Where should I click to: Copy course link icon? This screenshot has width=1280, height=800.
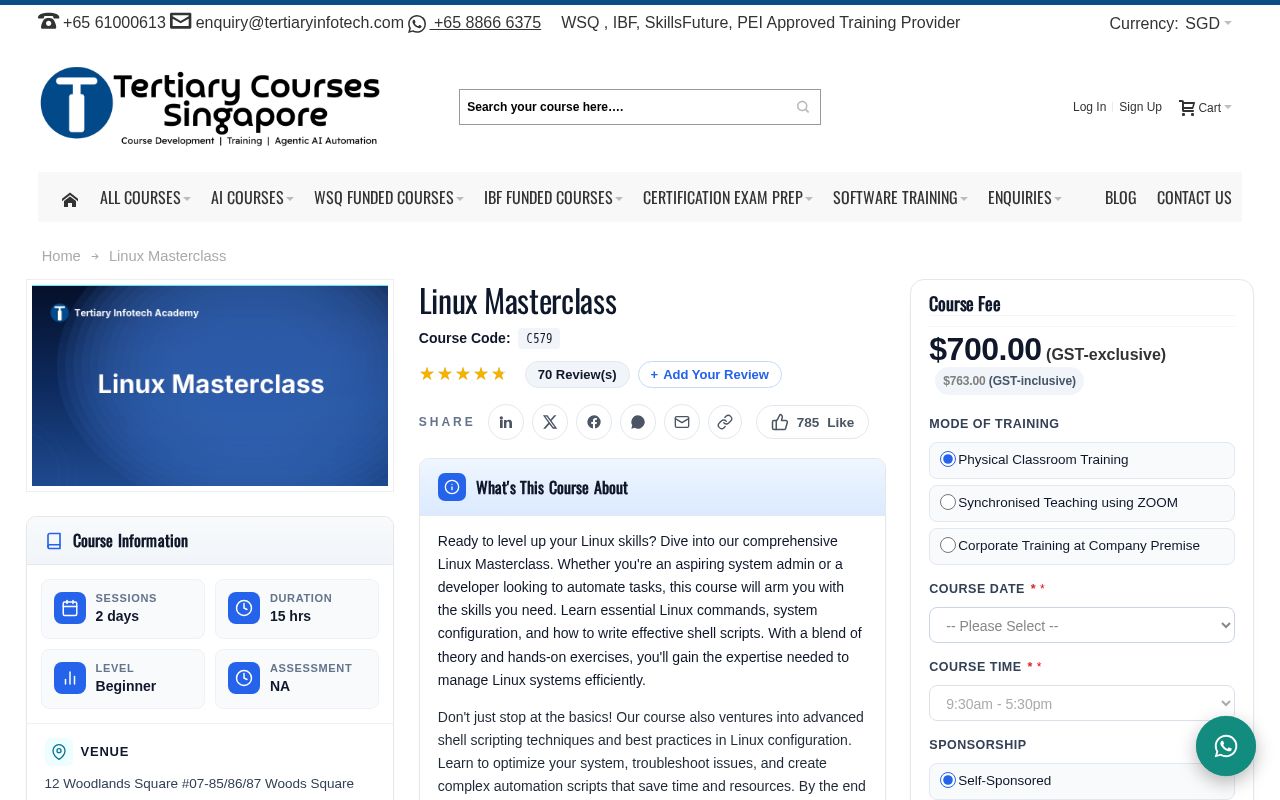(x=725, y=422)
